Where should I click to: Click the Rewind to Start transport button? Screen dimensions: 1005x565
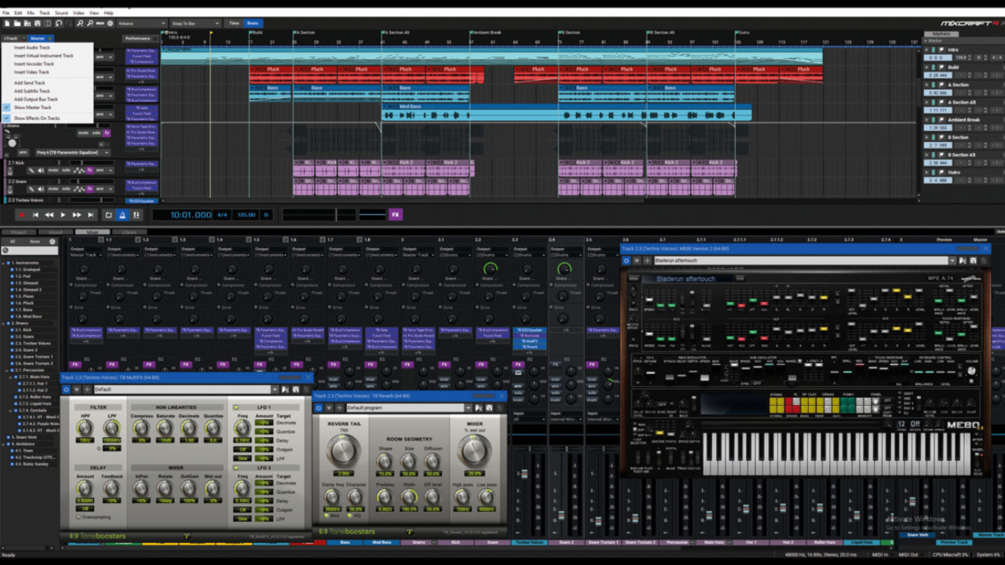click(x=35, y=215)
